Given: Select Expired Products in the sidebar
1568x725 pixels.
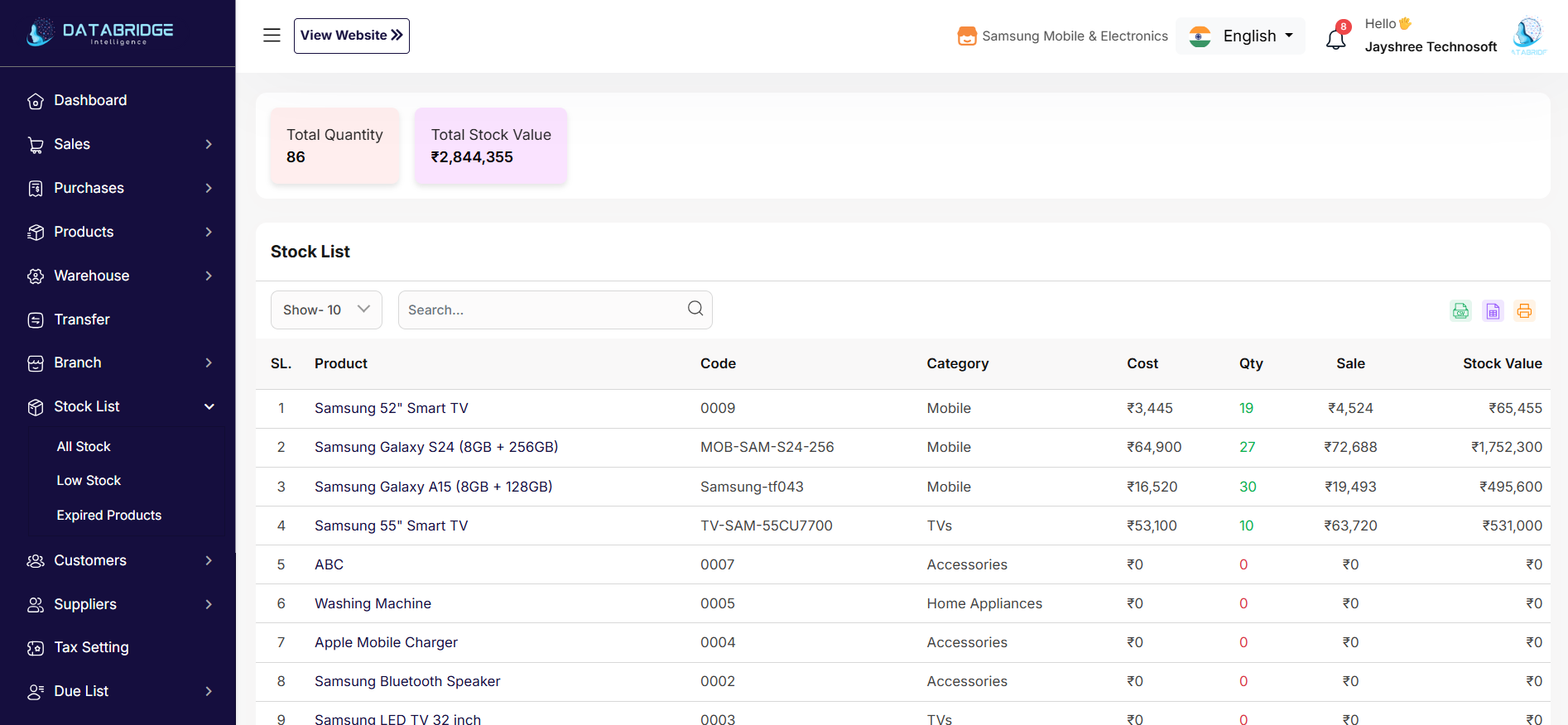Looking at the screenshot, I should click(109, 515).
